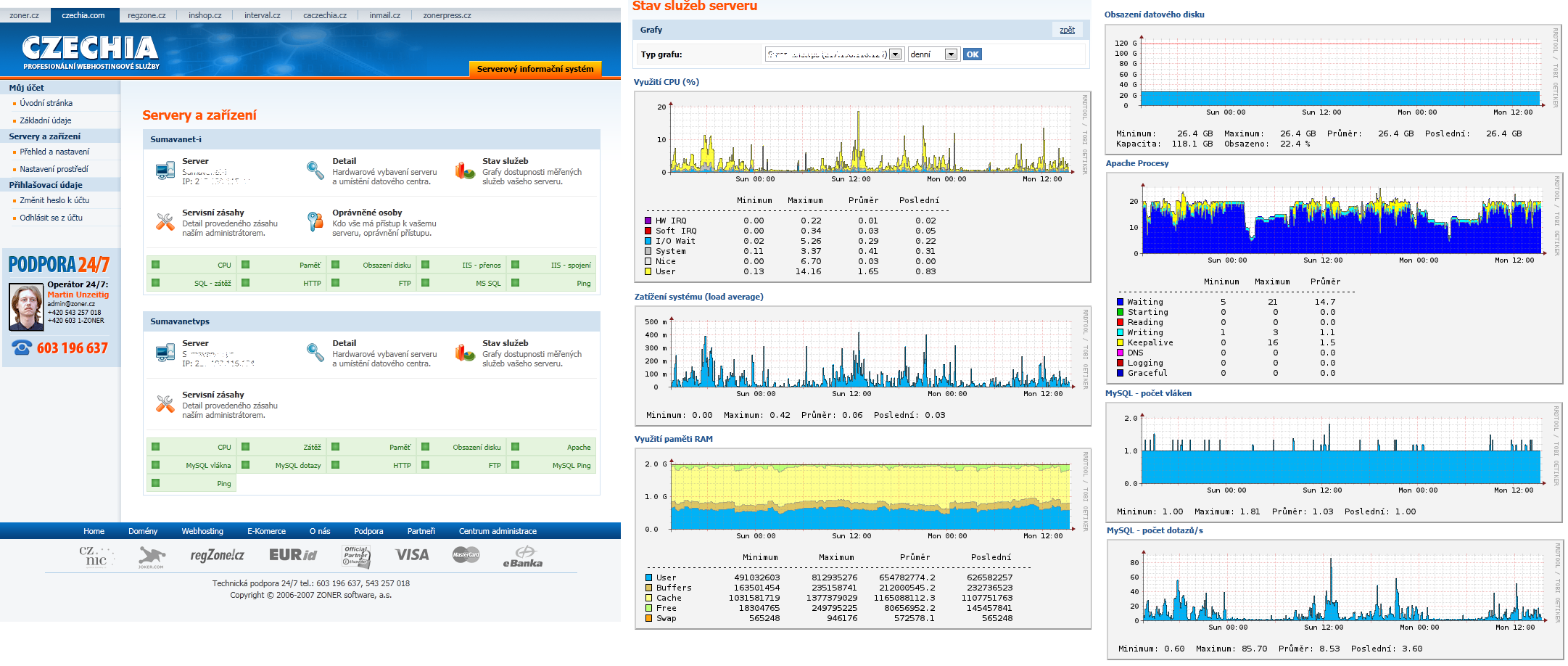
Task: Open Oprávněné osoby person icon
Action: (315, 222)
